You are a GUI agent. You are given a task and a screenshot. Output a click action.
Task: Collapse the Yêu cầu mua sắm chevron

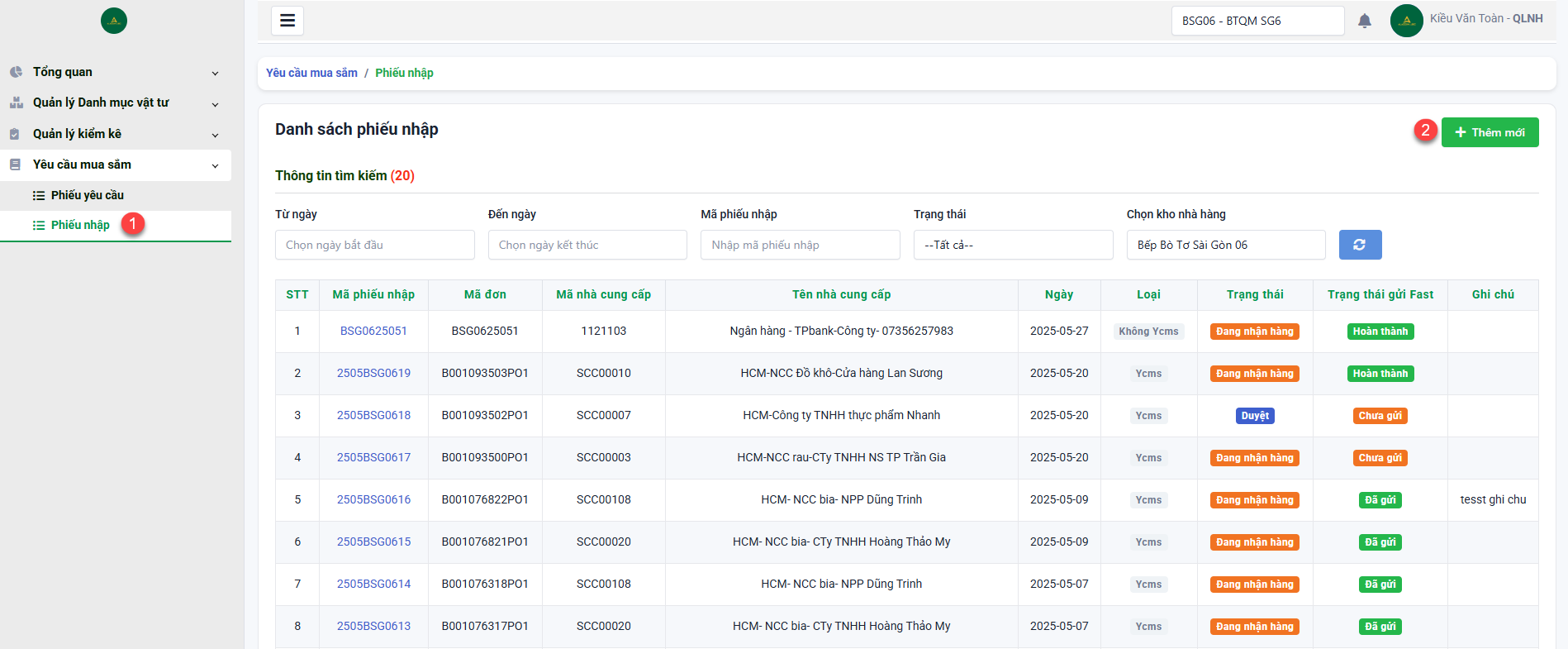click(x=216, y=165)
